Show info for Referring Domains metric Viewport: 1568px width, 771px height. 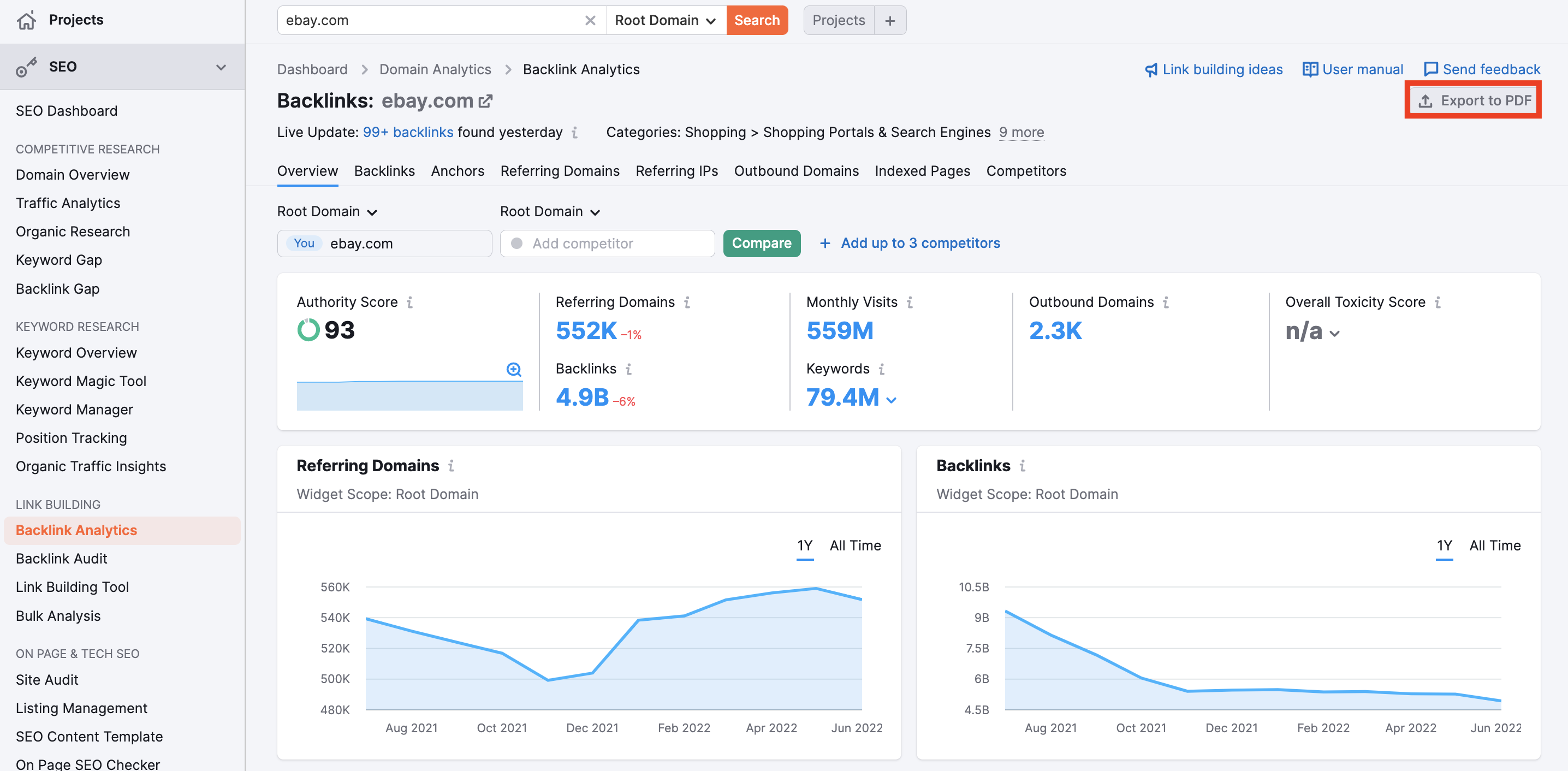tap(687, 303)
